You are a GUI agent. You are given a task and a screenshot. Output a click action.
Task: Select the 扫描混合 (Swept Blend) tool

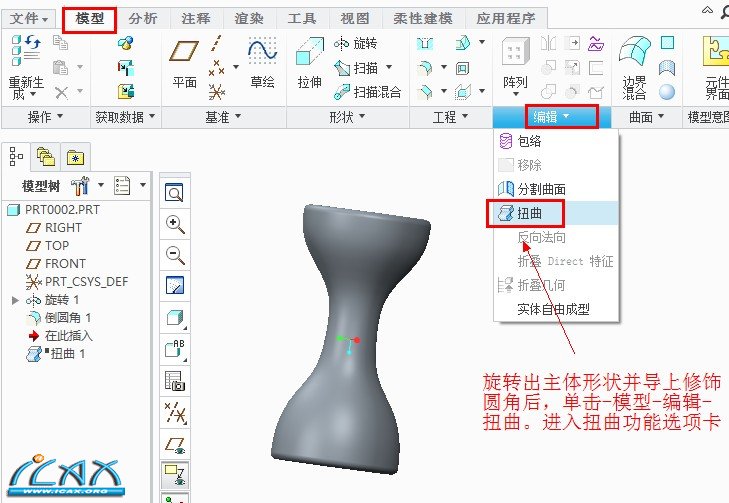[368, 92]
